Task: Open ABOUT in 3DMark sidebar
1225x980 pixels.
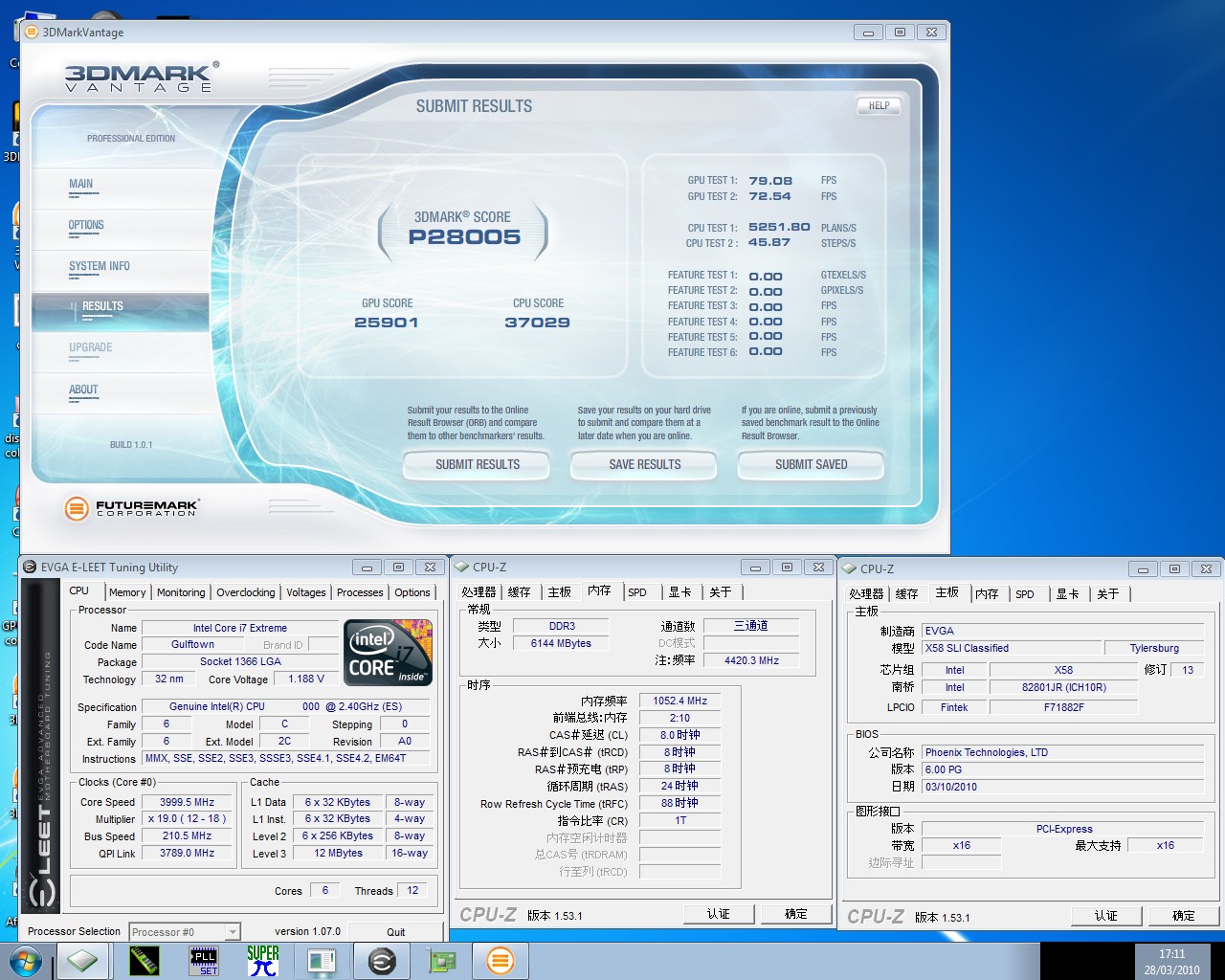Action: [83, 390]
